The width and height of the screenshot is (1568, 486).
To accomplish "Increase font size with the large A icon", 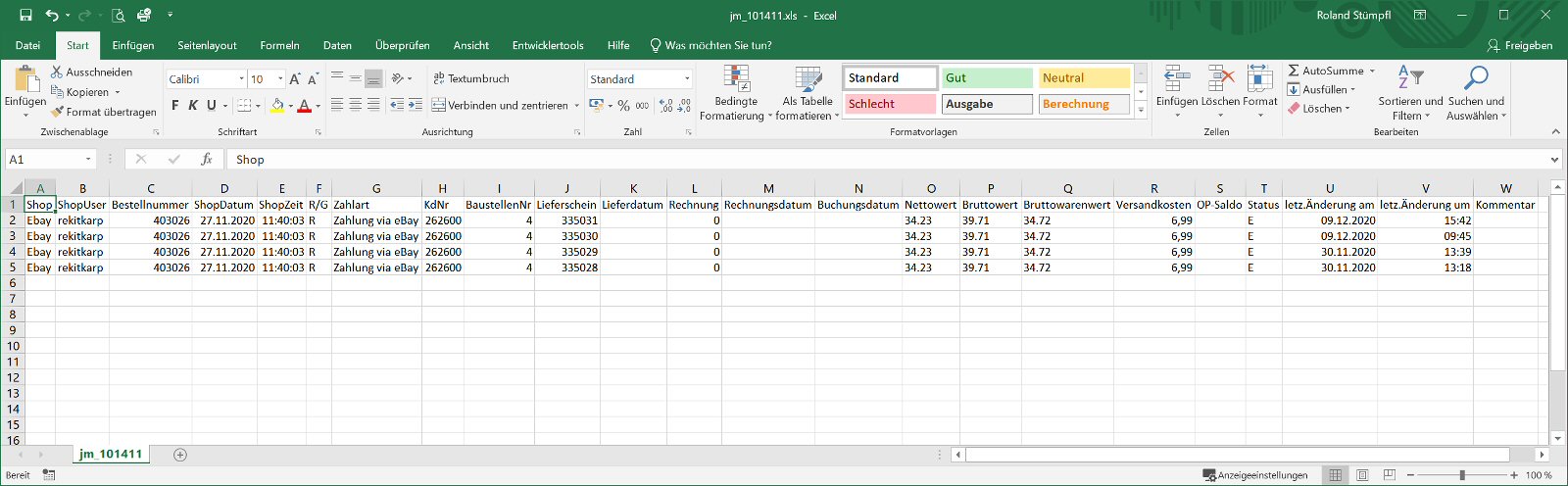I will coord(294,78).
